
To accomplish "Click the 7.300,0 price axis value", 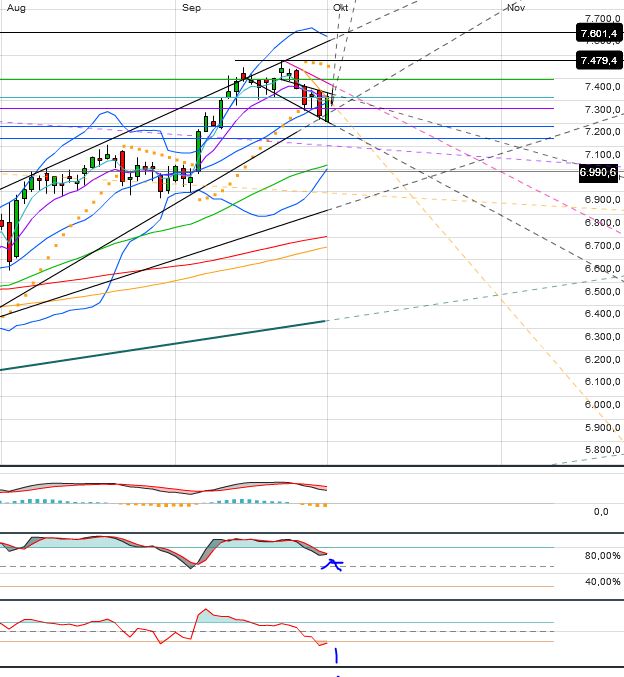I will [x=603, y=110].
